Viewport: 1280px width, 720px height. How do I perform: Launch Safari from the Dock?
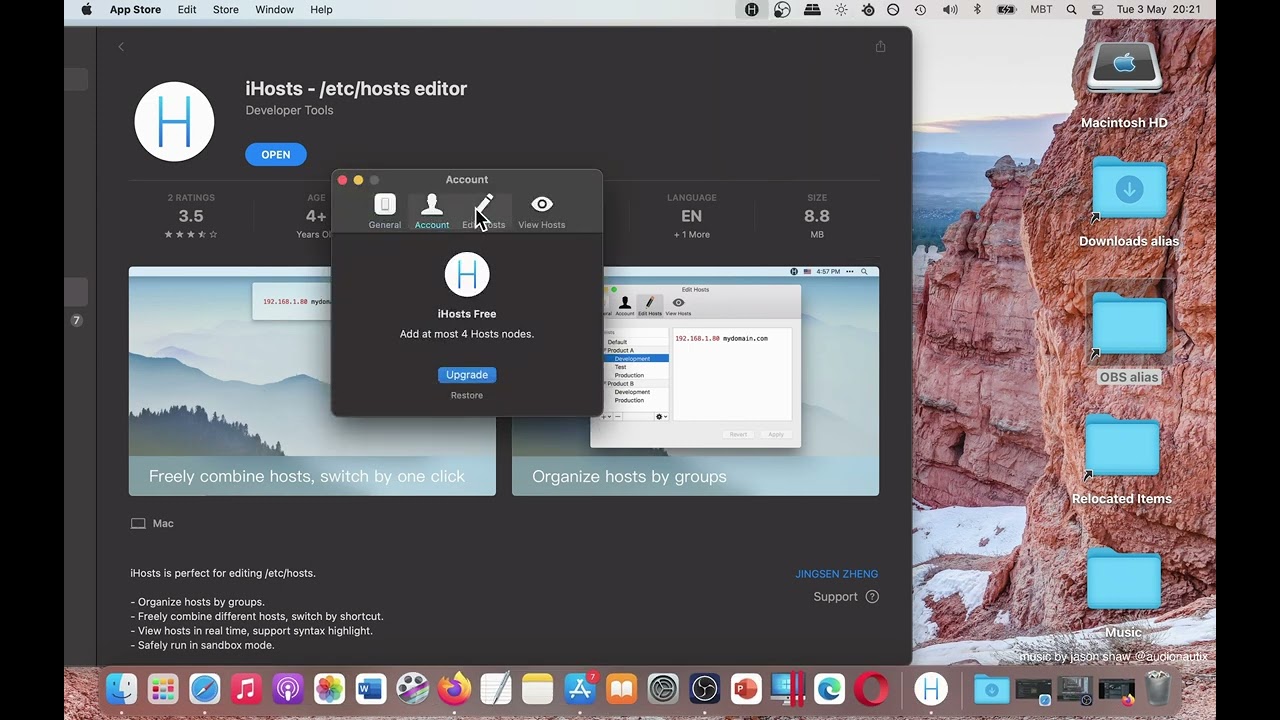tap(205, 688)
